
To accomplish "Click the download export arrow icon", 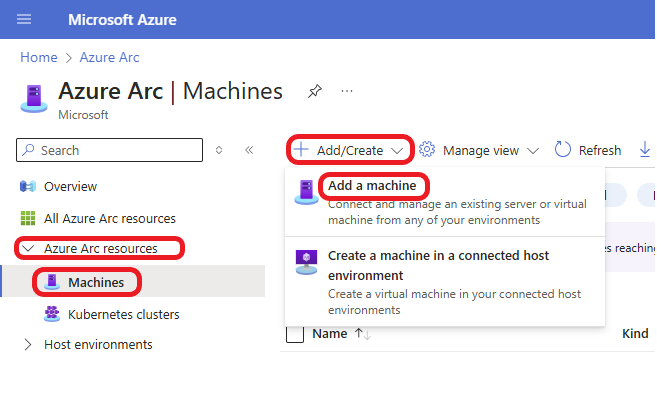I will click(x=645, y=149).
